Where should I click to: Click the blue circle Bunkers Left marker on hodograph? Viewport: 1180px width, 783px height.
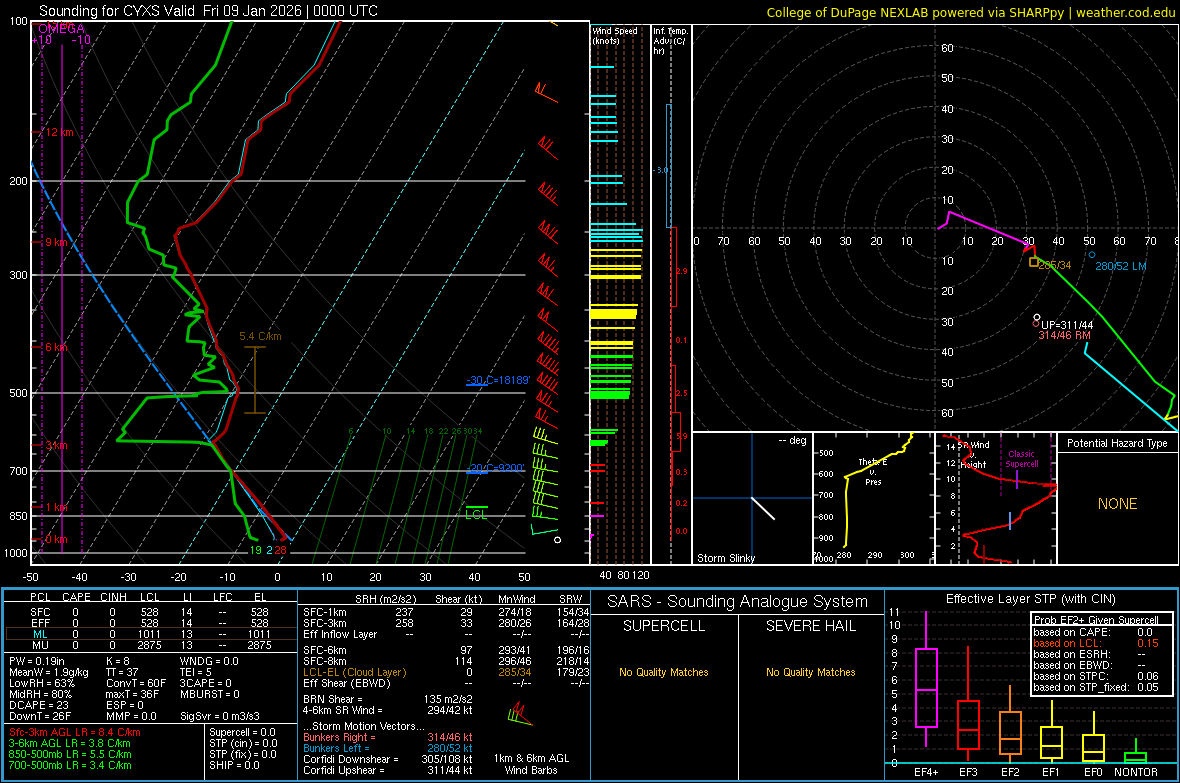(x=1092, y=254)
